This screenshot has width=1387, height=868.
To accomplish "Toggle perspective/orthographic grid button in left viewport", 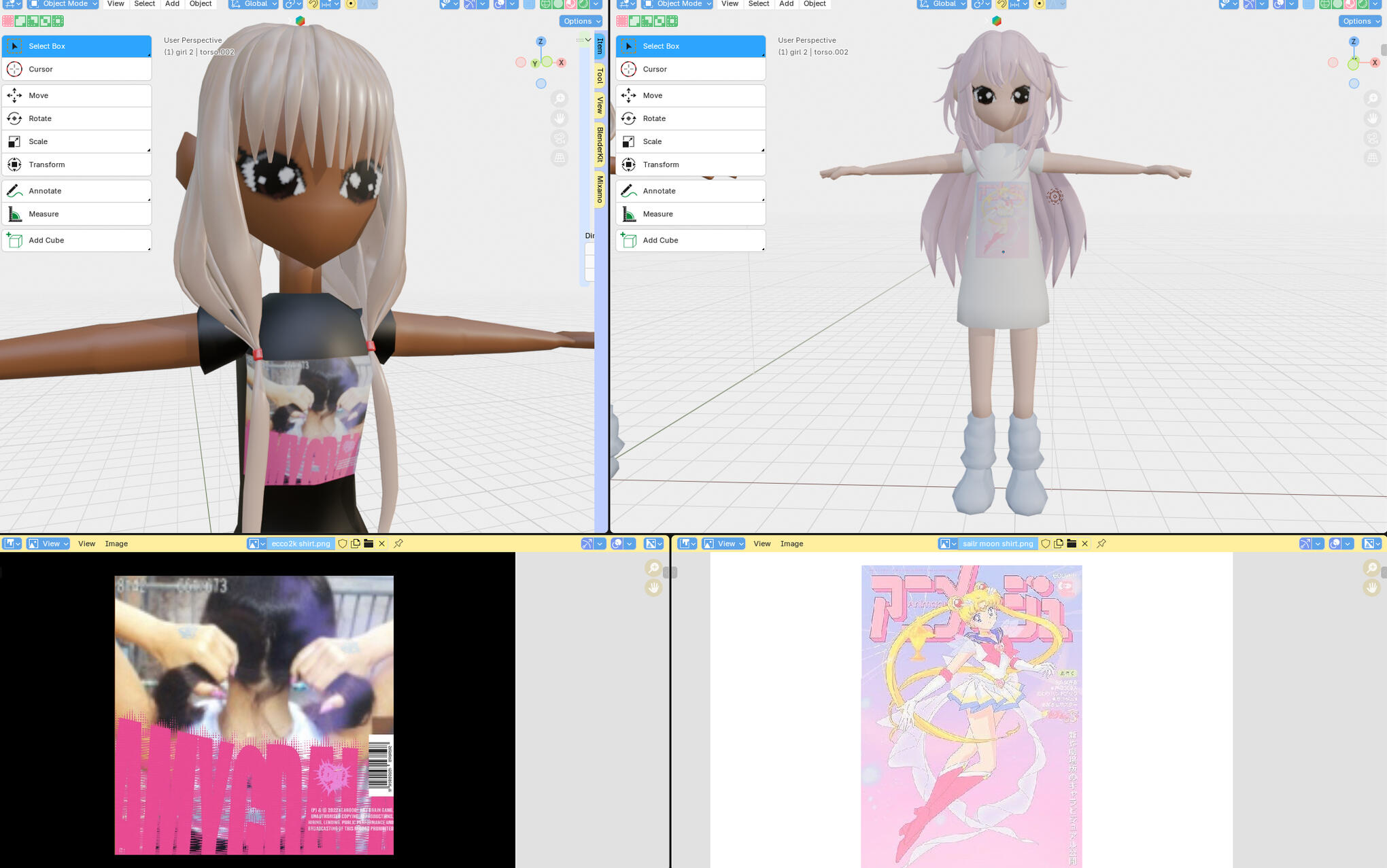I will [x=560, y=158].
